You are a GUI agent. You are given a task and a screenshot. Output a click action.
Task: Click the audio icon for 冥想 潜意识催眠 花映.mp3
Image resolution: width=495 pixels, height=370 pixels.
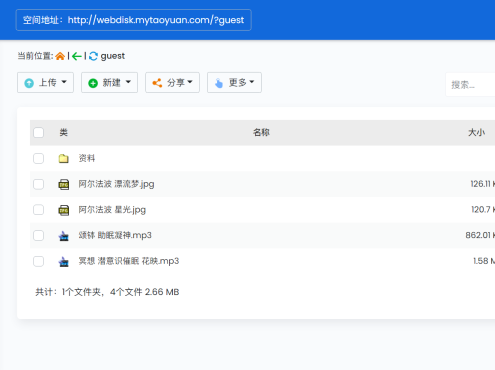tap(64, 261)
